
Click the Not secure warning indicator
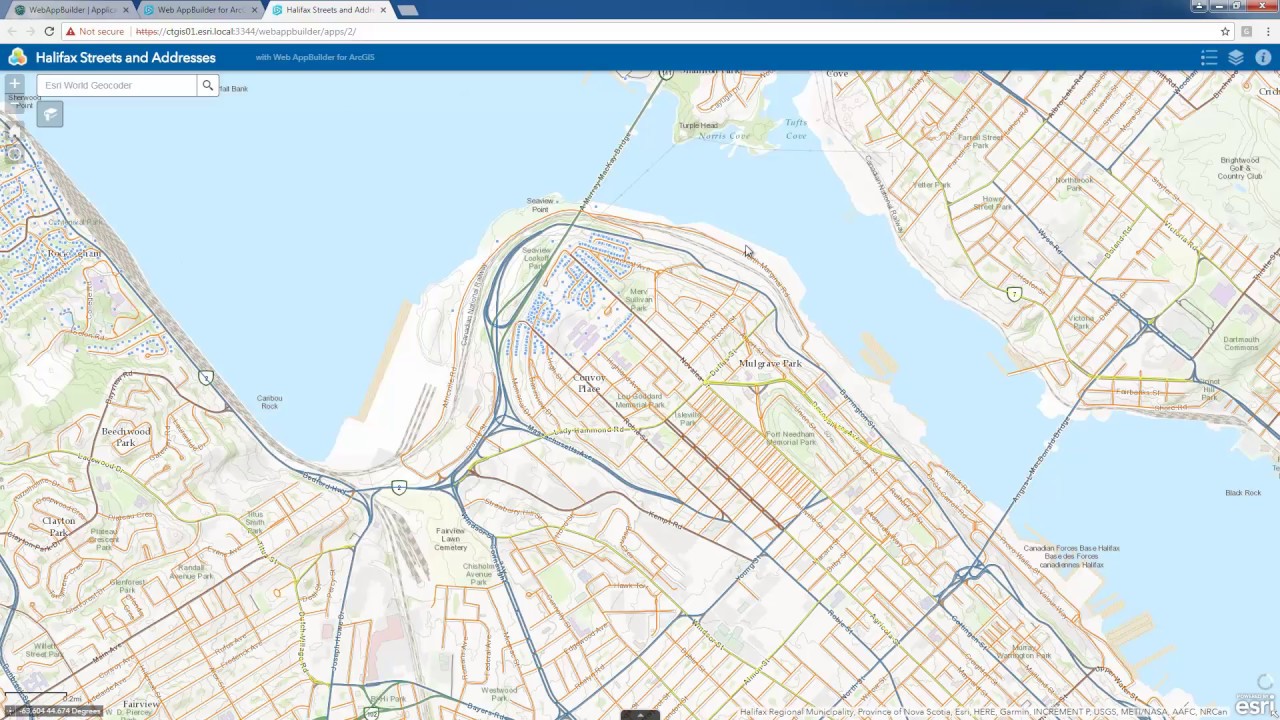pyautogui.click(x=96, y=31)
